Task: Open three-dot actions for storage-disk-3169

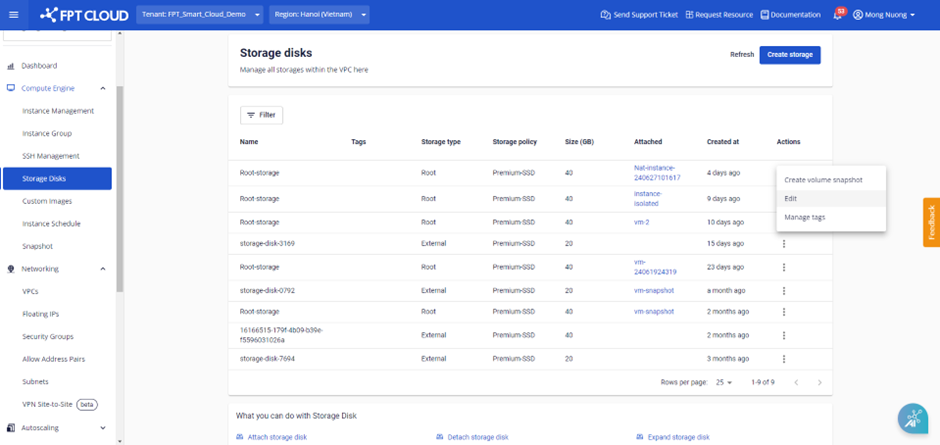Action: coord(784,244)
